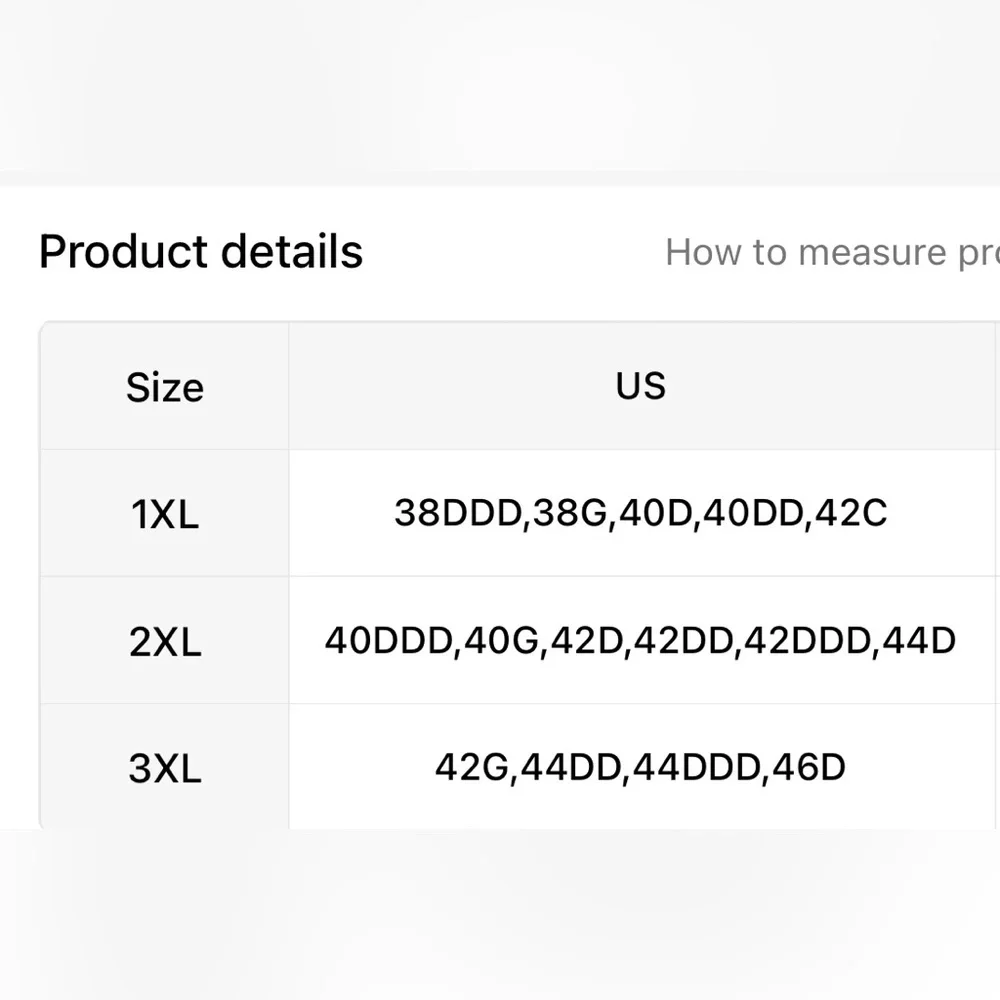Click the blurred panel above Product details
This screenshot has height=1000, width=1000.
coord(500,86)
